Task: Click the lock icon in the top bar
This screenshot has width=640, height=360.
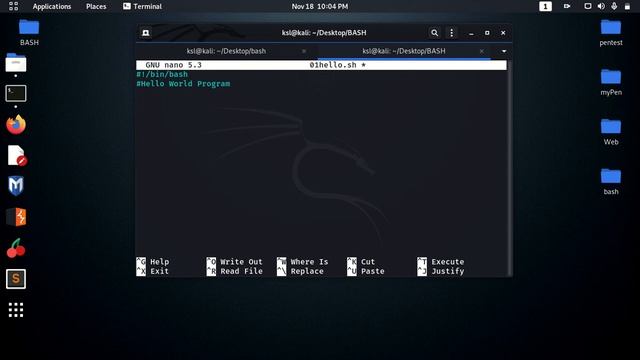Action: [x=627, y=7]
